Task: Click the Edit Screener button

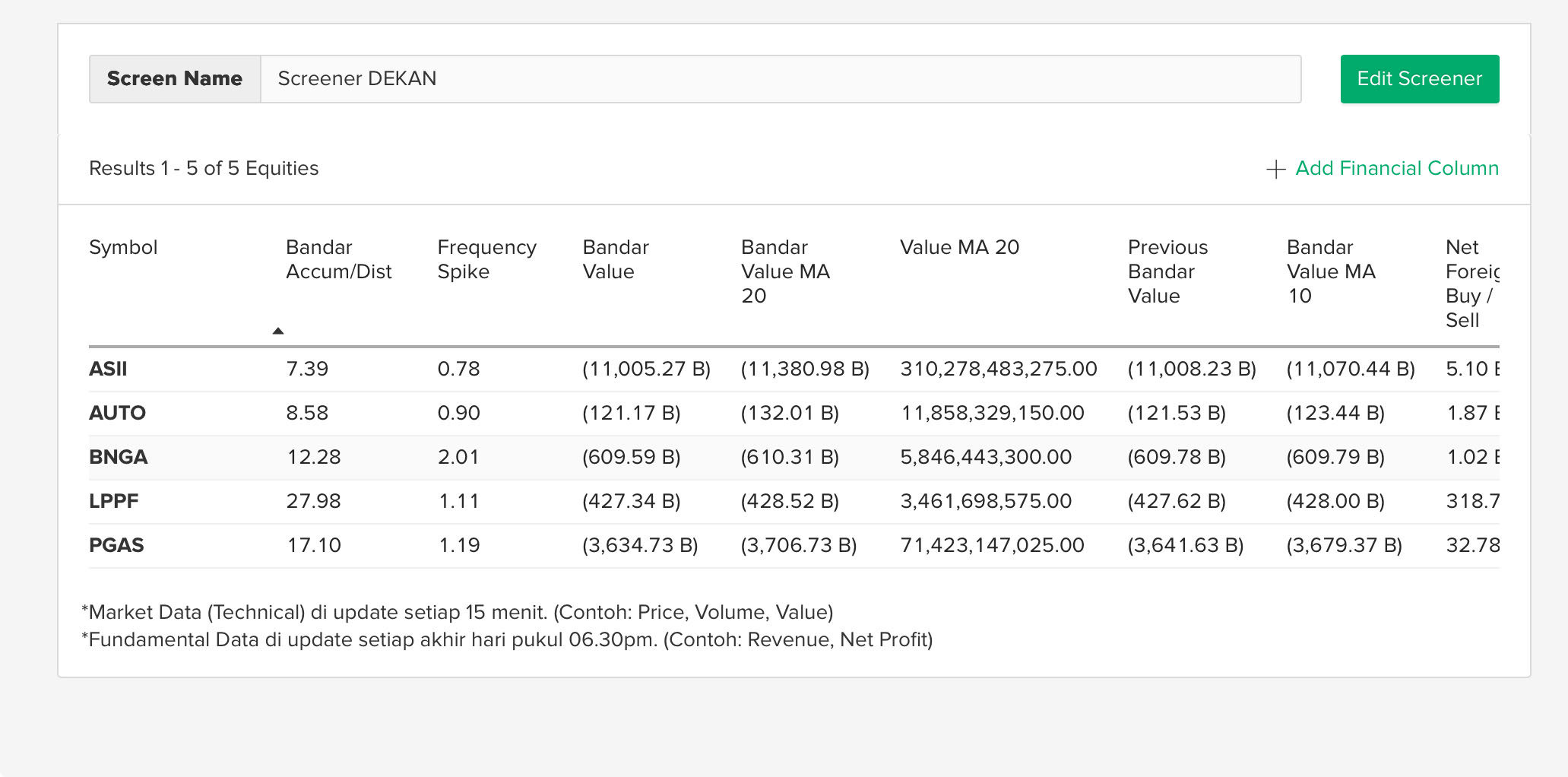Action: pos(1419,79)
